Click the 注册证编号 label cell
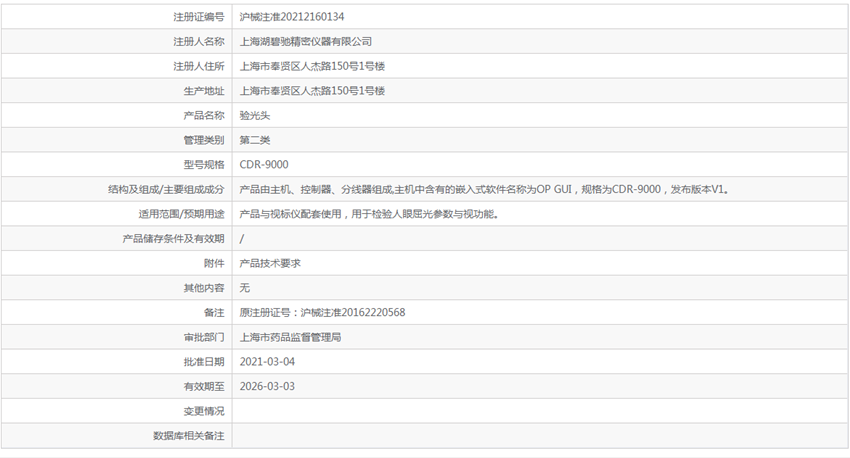850x458 pixels. [198, 17]
